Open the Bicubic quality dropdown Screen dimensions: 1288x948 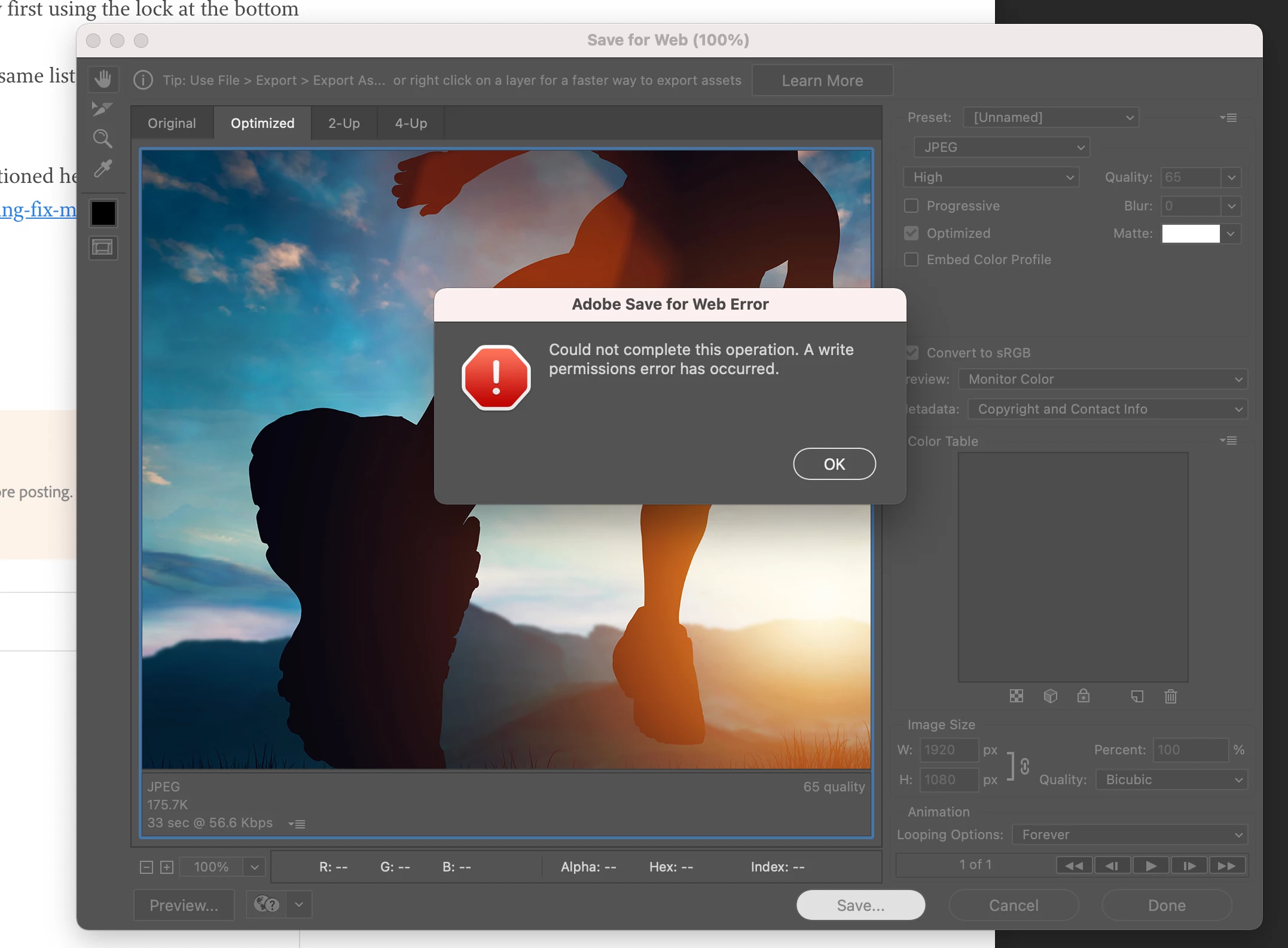1171,779
